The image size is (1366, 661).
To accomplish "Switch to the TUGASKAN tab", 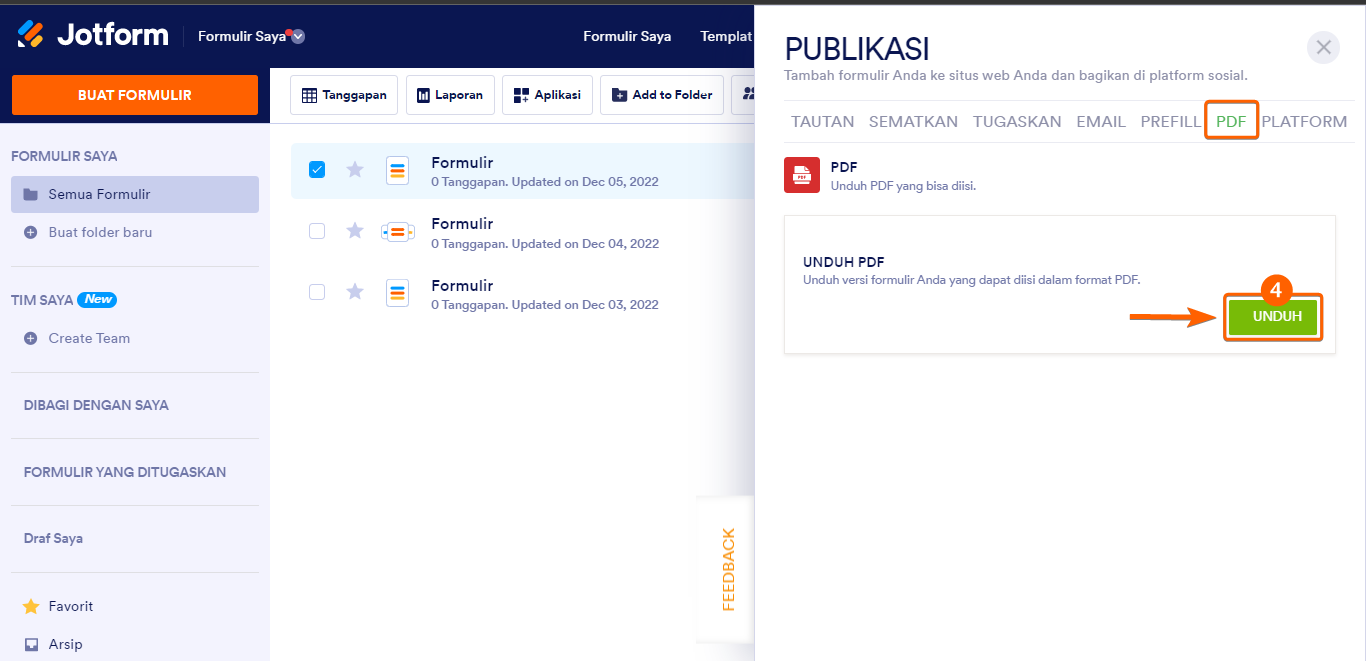I will (1017, 121).
